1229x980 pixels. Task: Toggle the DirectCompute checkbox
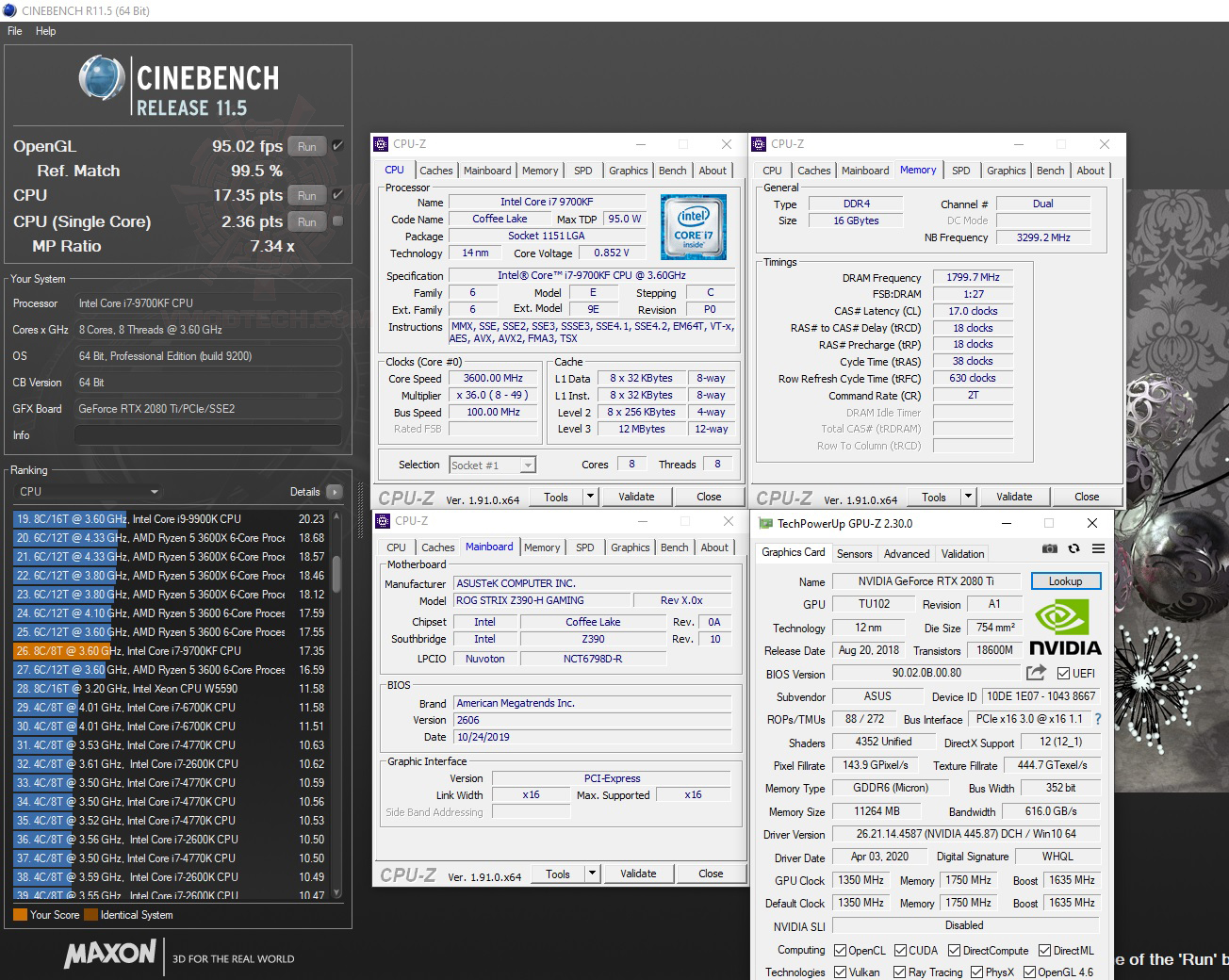(x=954, y=951)
